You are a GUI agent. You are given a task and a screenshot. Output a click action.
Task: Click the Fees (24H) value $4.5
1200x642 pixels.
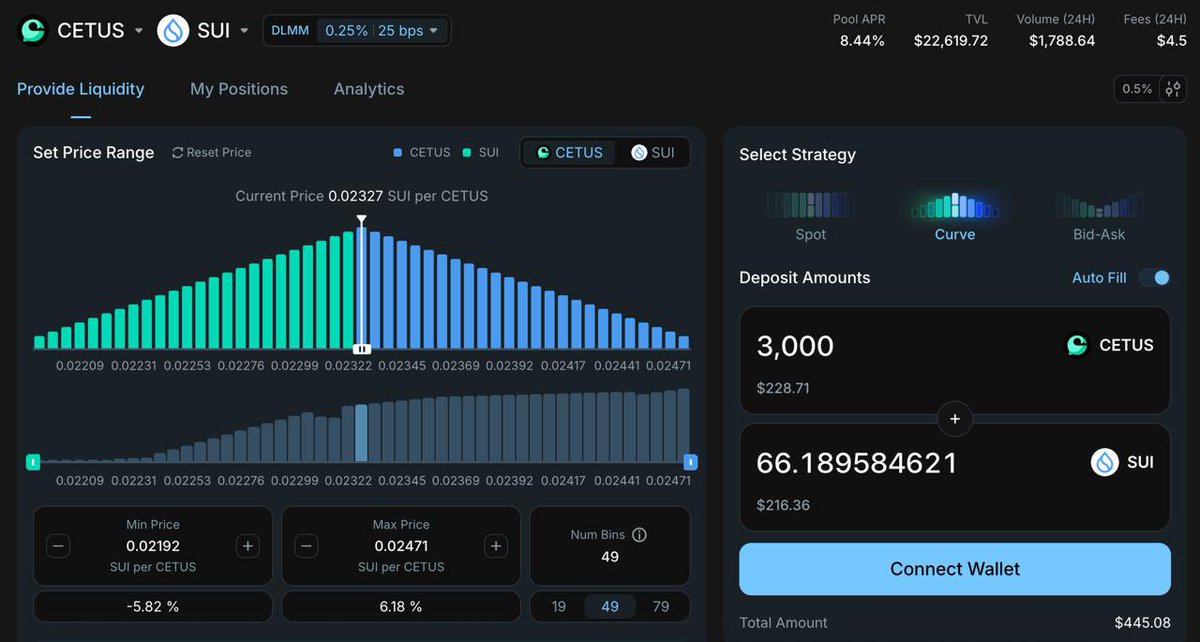point(1171,41)
